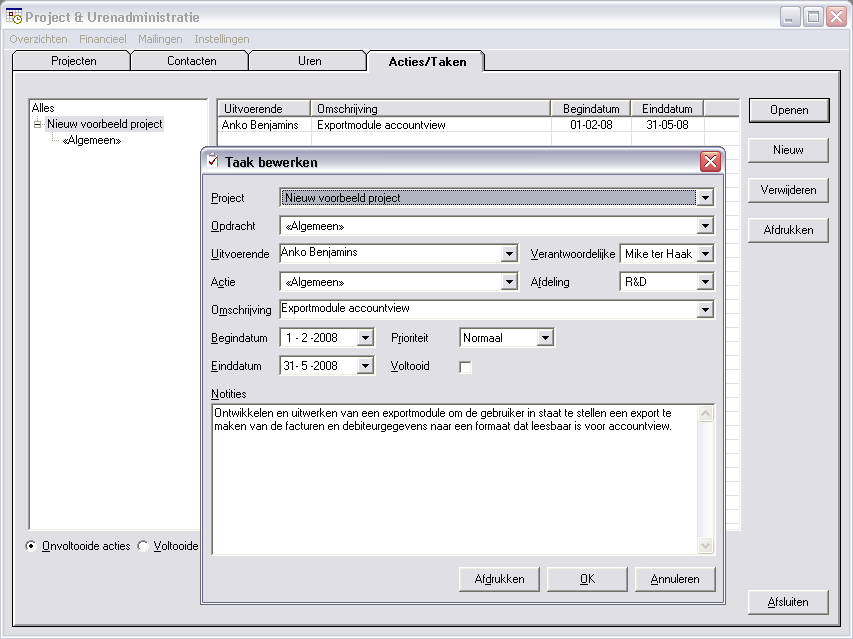Click the Nieuw button
The height and width of the screenshot is (639, 853).
(788, 150)
